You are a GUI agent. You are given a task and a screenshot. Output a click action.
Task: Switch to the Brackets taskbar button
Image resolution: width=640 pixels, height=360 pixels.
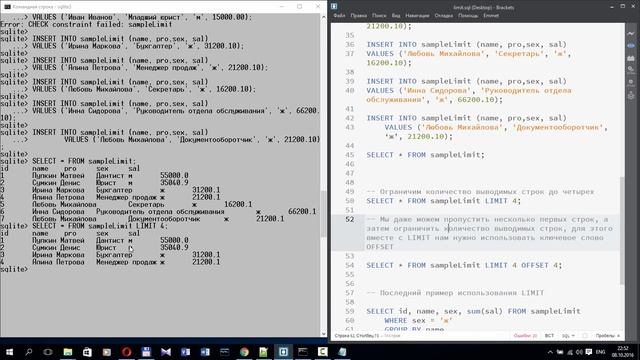coord(283,352)
